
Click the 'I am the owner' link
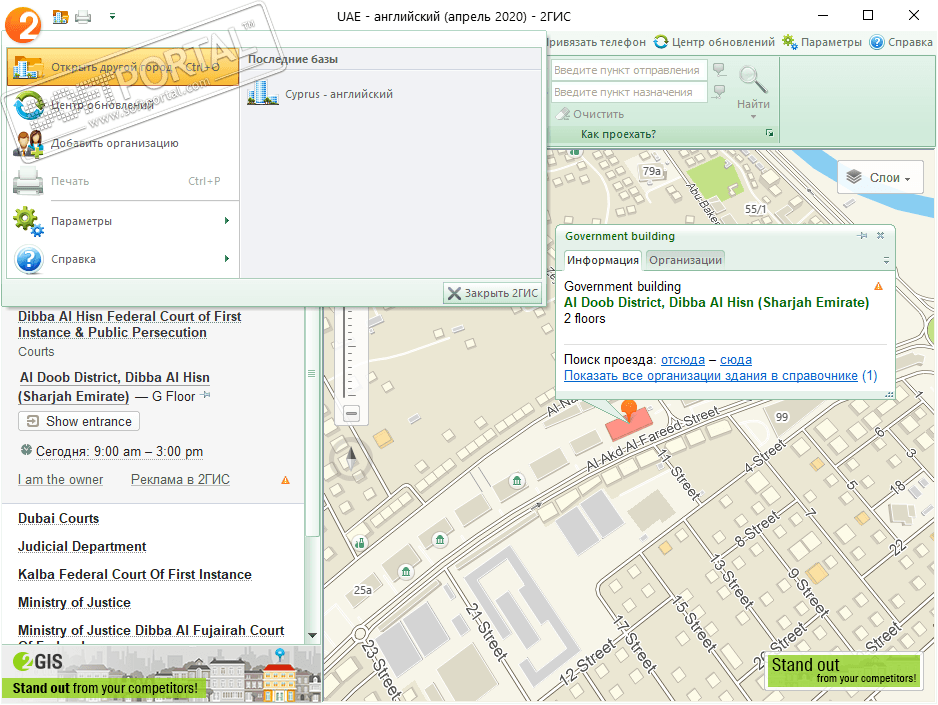pyautogui.click(x=60, y=480)
